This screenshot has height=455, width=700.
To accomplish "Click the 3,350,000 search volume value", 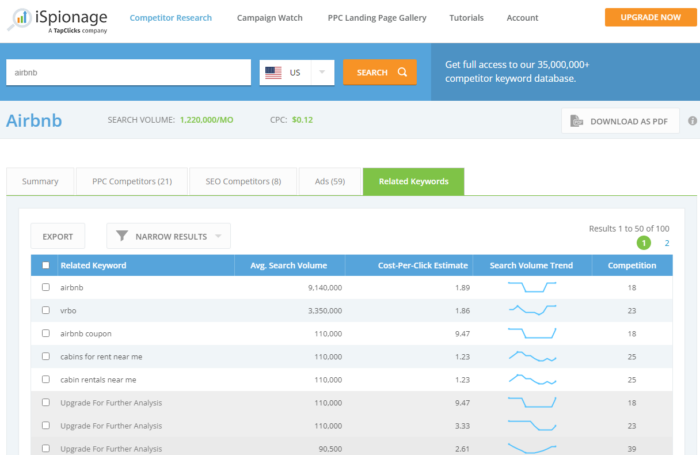I will pos(325,310).
